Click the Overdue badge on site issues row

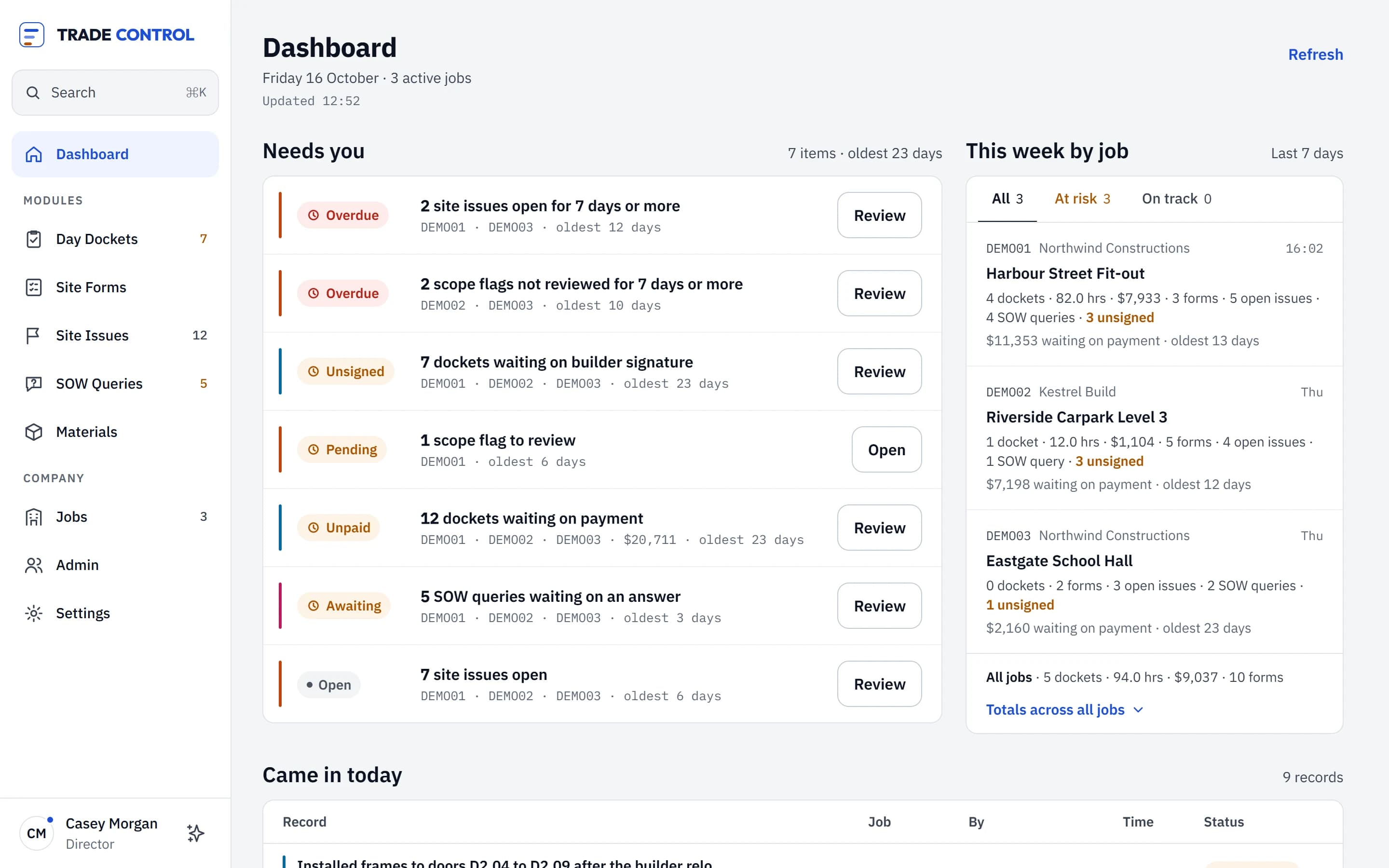tap(342, 215)
